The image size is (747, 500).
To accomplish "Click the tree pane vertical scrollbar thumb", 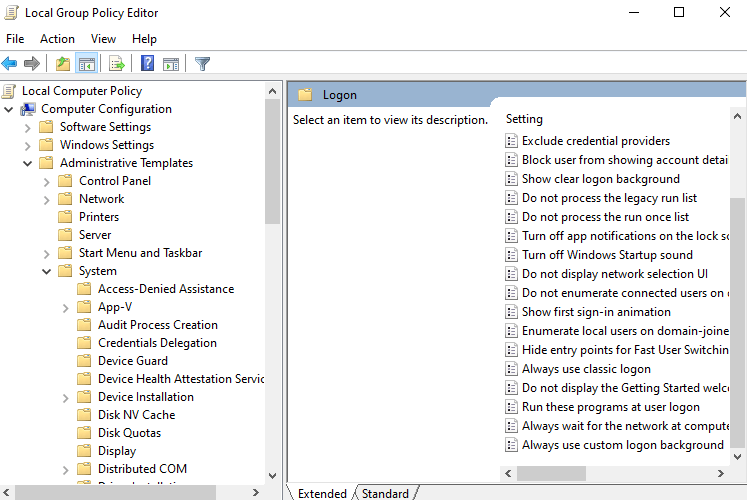I will coord(273,161).
